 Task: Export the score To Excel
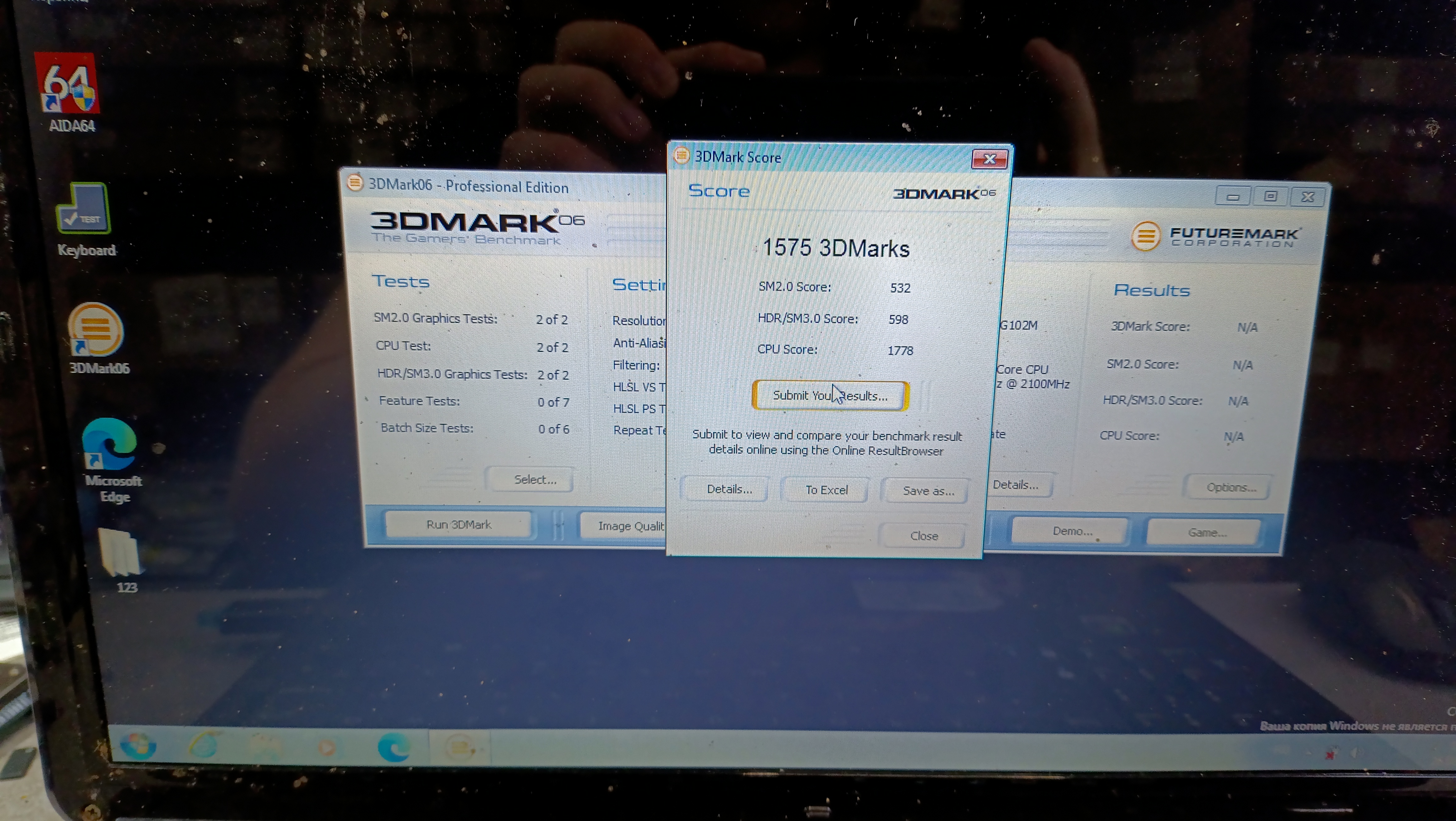click(826, 490)
